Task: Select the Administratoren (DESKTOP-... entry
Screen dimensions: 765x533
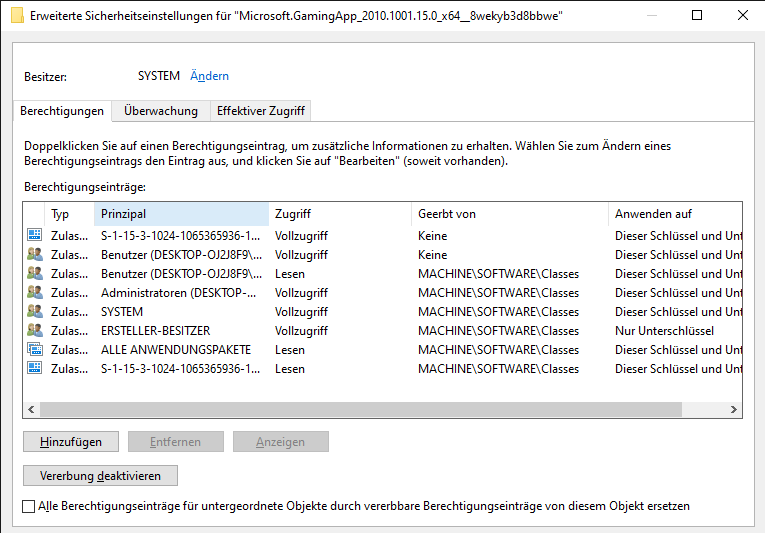Action: tap(382, 293)
